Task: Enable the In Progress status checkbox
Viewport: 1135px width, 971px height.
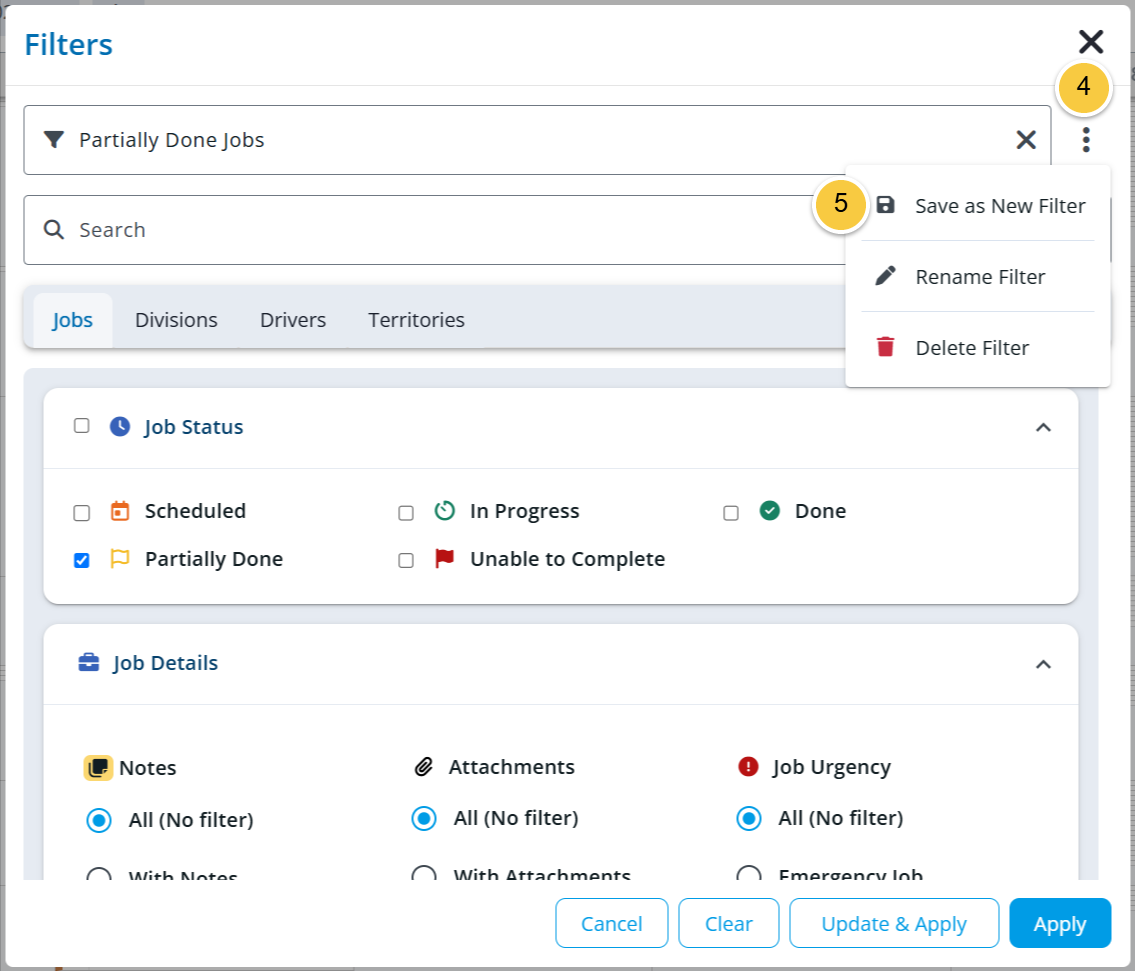Action: tap(406, 513)
